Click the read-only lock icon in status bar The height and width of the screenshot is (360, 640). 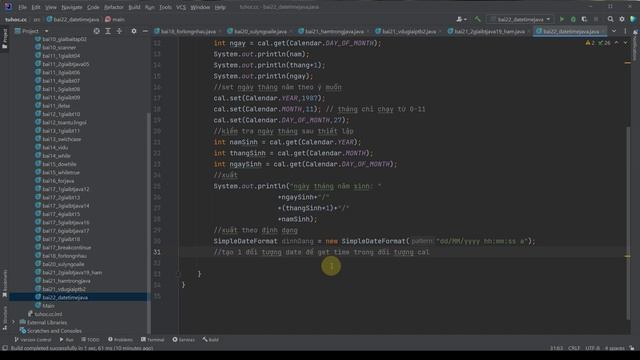tap(632, 348)
